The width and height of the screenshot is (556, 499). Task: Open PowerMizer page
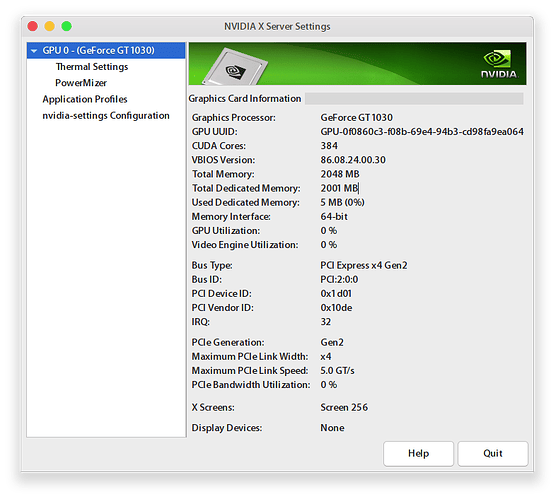(x=81, y=83)
